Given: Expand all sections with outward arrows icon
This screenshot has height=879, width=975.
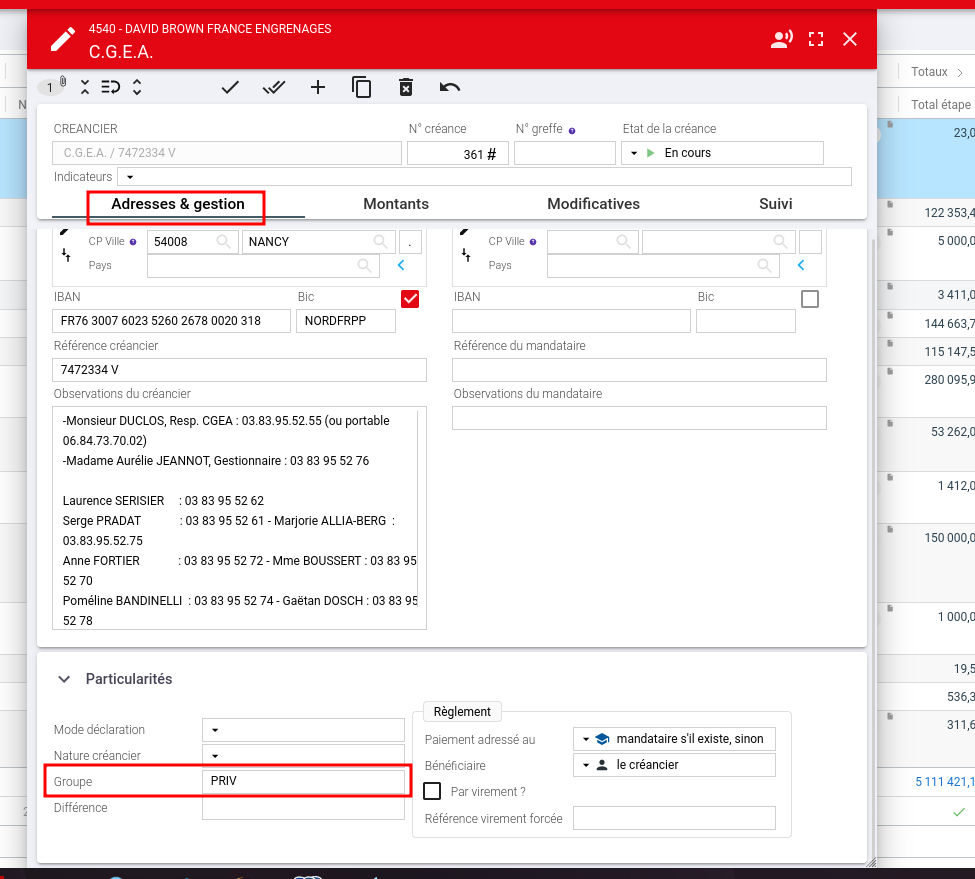Looking at the screenshot, I should tap(137, 87).
